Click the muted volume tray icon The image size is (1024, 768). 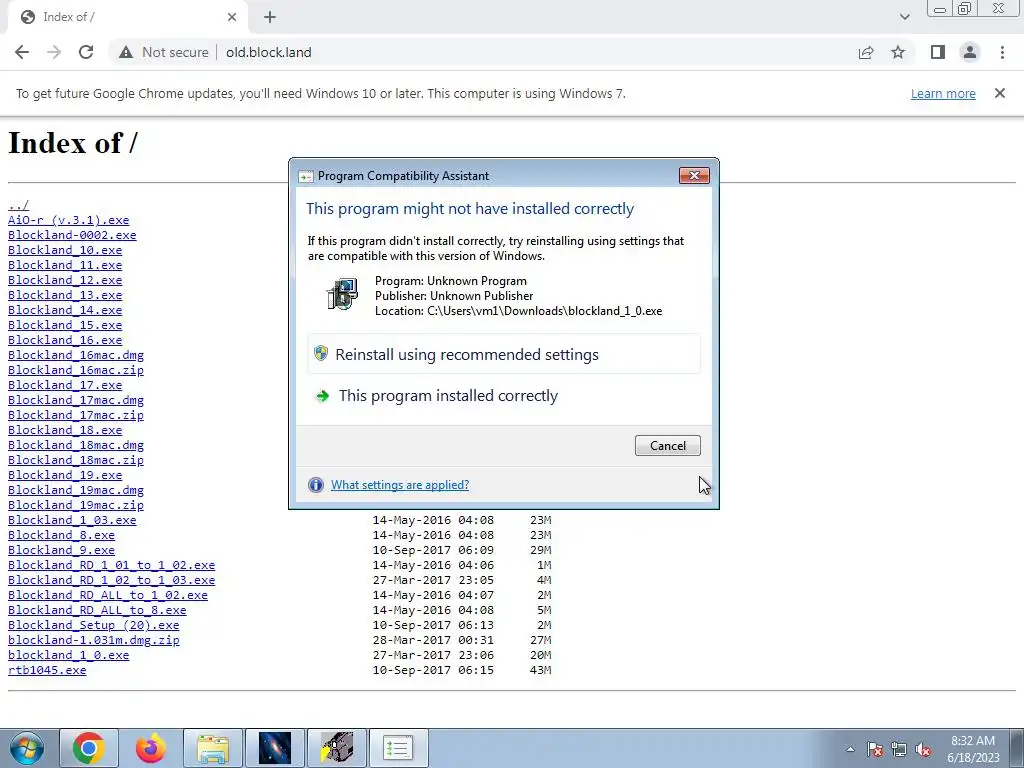[x=923, y=750]
